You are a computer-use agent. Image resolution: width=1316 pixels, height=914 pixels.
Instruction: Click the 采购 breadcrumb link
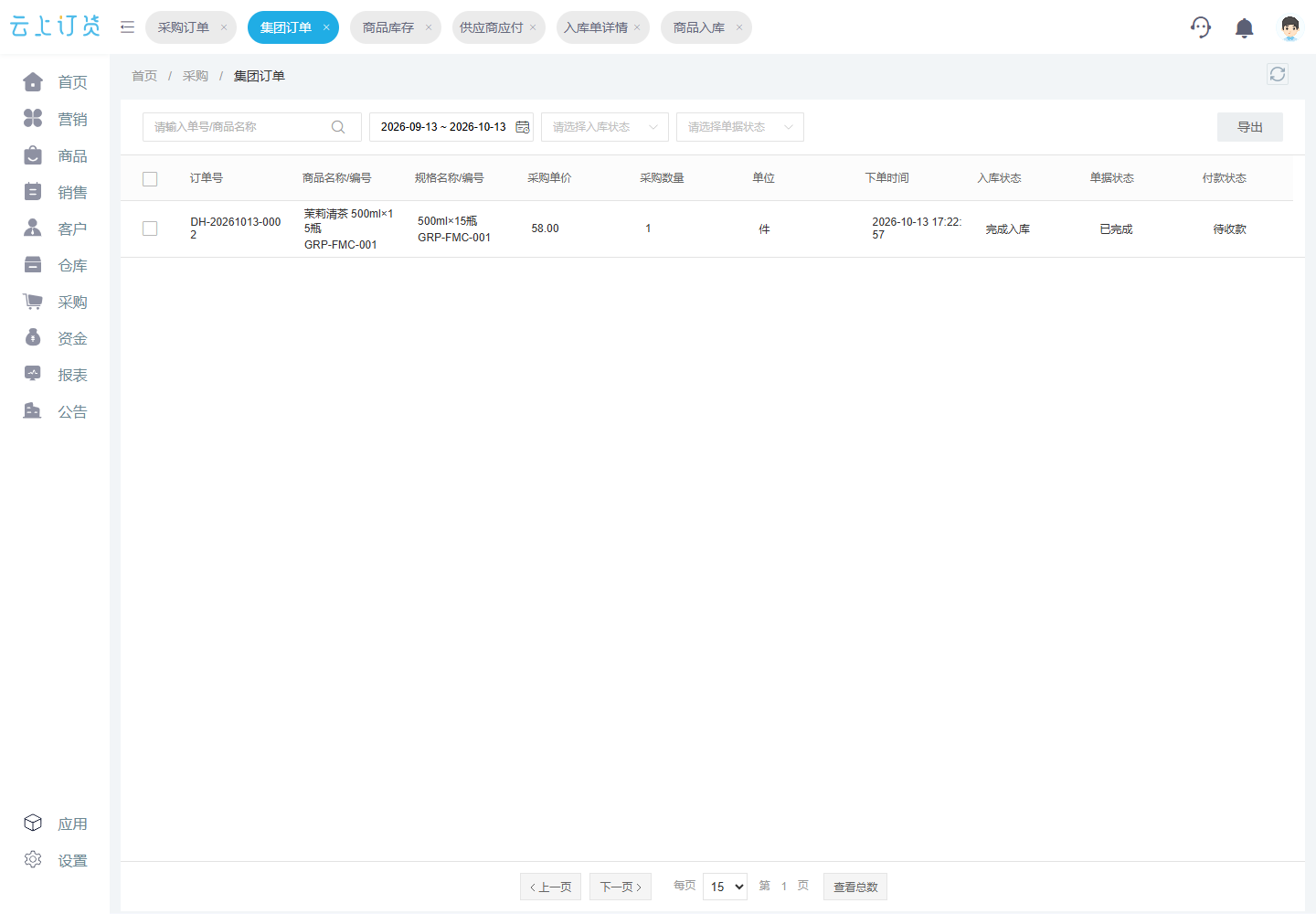[196, 76]
